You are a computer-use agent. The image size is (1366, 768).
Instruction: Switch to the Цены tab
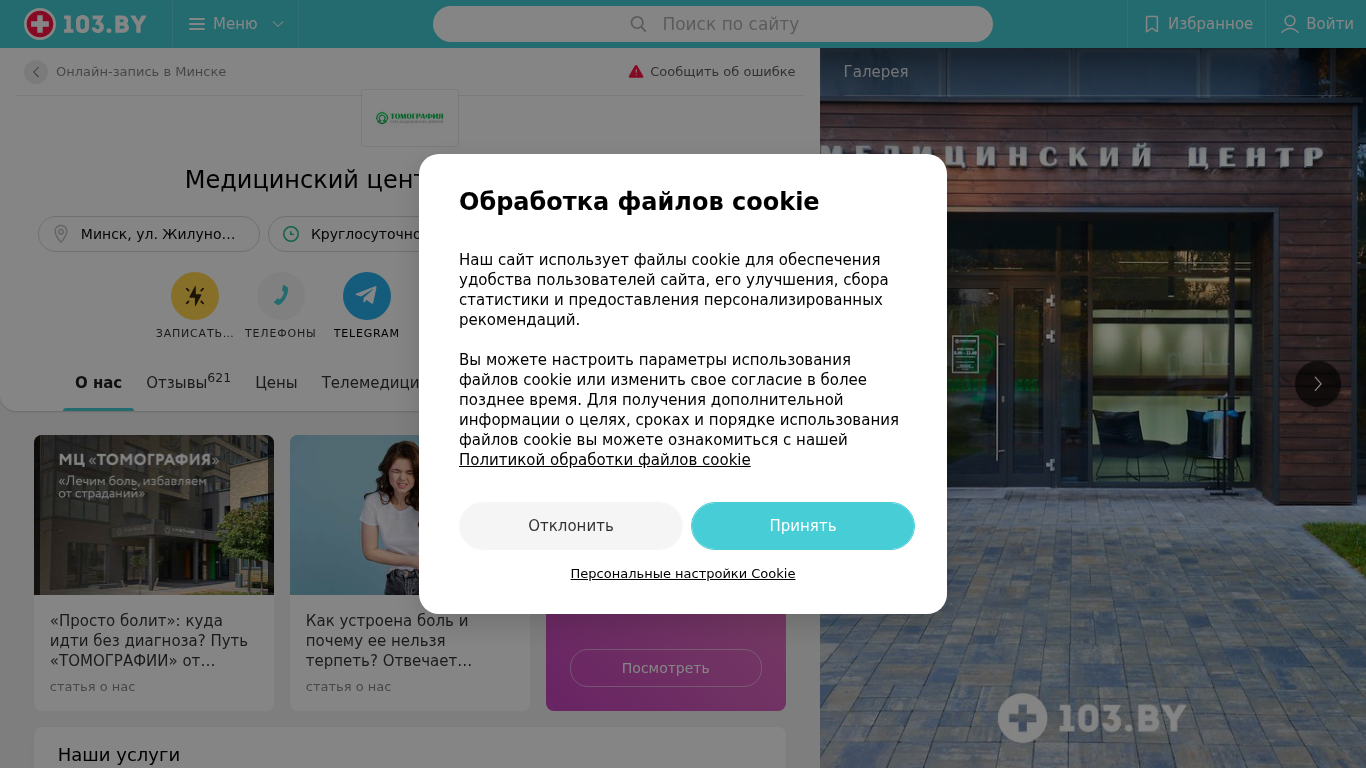point(276,382)
